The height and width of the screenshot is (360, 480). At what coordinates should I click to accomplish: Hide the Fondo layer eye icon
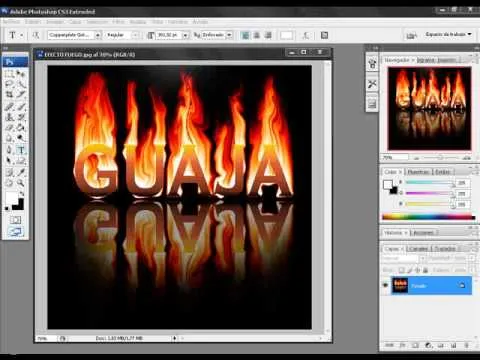386,285
